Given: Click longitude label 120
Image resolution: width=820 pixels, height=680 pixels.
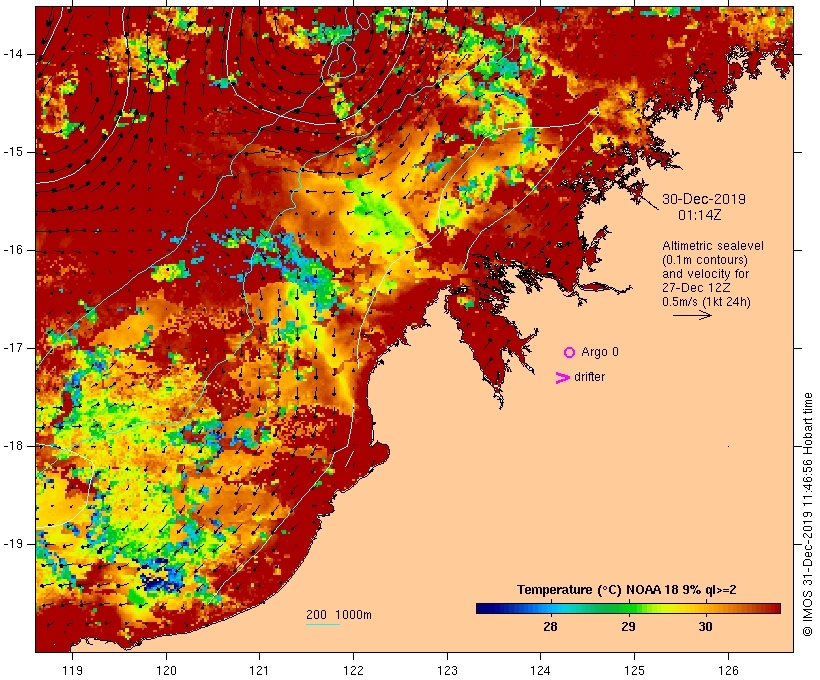Looking at the screenshot, I should (x=166, y=670).
